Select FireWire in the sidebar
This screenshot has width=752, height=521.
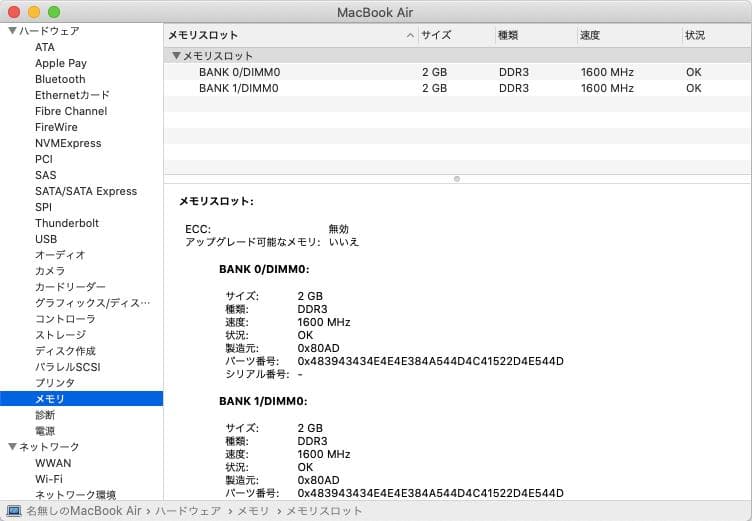56,127
